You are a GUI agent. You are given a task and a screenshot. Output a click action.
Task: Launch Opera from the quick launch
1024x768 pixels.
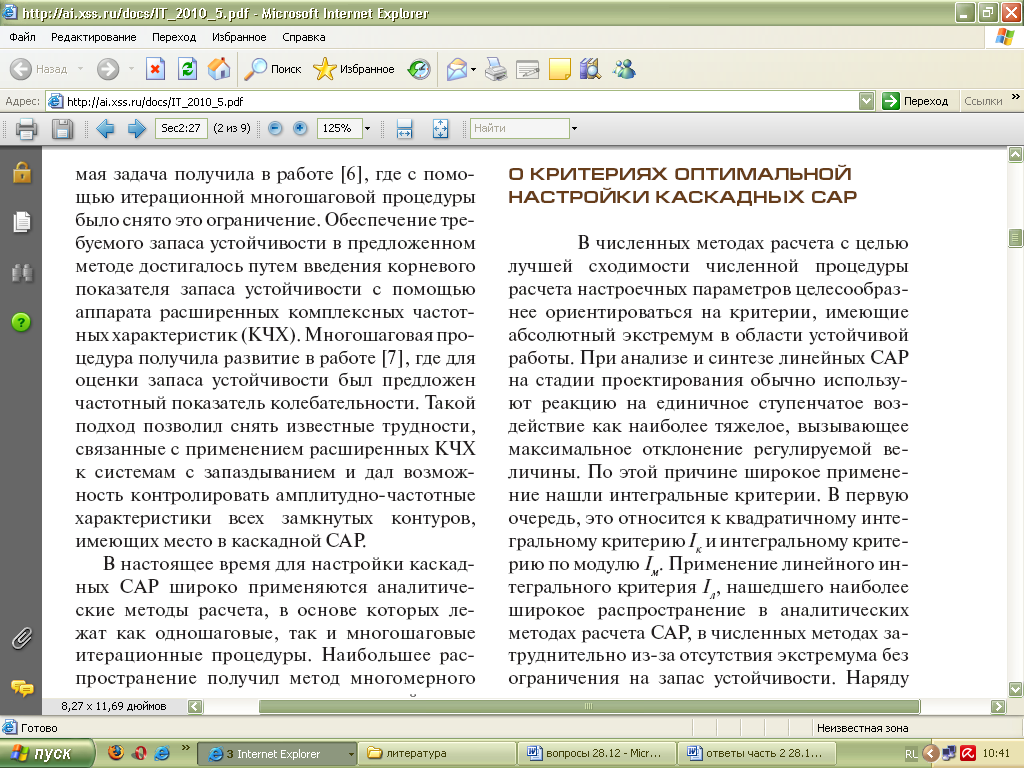pyautogui.click(x=139, y=753)
